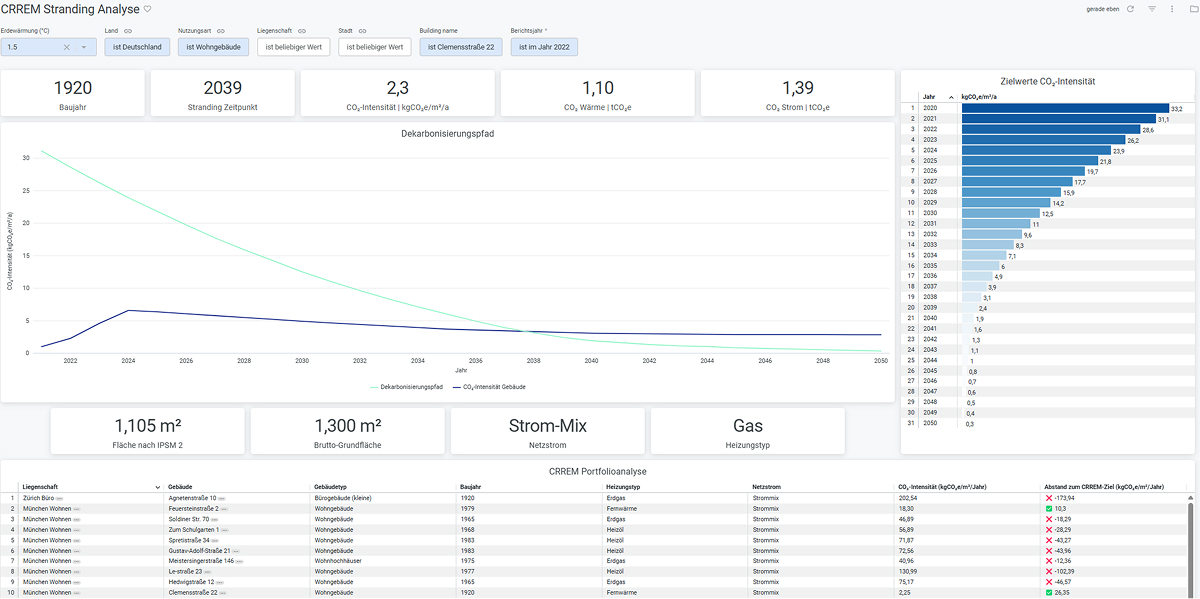Favorite the dashboard with the heart icon
Image resolution: width=1200 pixels, height=599 pixels.
[x=148, y=9]
